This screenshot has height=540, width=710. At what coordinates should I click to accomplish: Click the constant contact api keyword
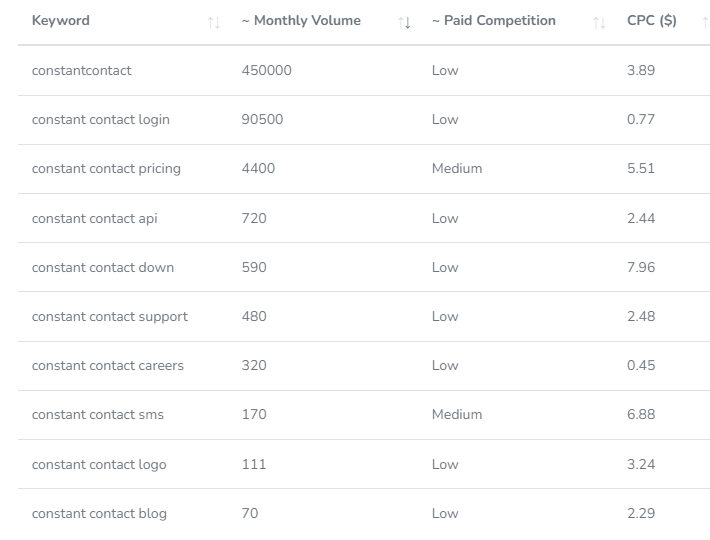click(x=94, y=218)
